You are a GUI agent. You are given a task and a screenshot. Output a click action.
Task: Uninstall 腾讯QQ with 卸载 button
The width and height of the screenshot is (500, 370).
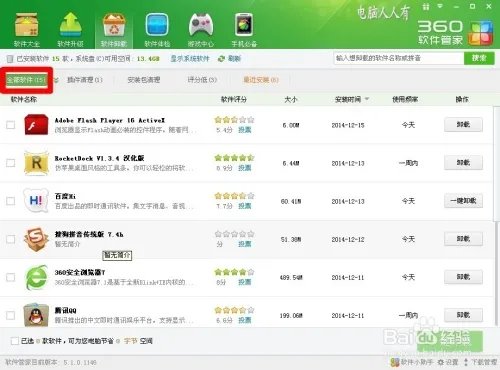click(x=463, y=315)
